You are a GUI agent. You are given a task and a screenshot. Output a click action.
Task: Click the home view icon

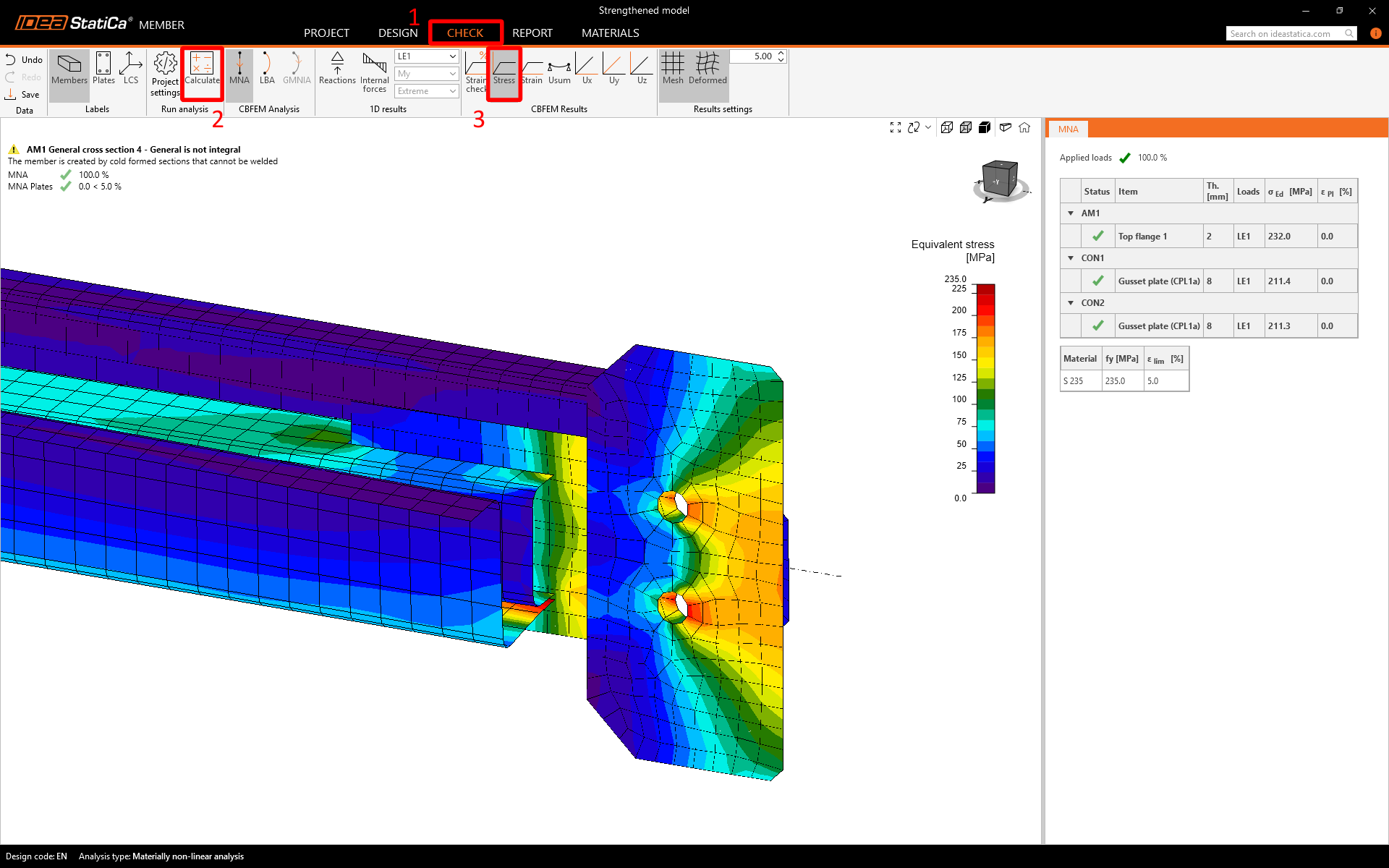(1024, 128)
